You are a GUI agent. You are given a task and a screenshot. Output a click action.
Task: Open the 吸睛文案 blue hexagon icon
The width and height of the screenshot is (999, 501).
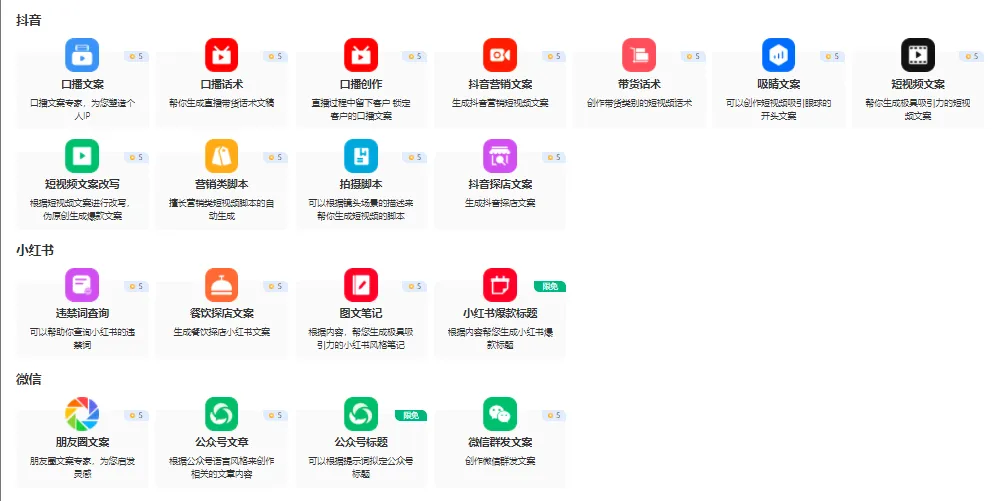[779, 55]
